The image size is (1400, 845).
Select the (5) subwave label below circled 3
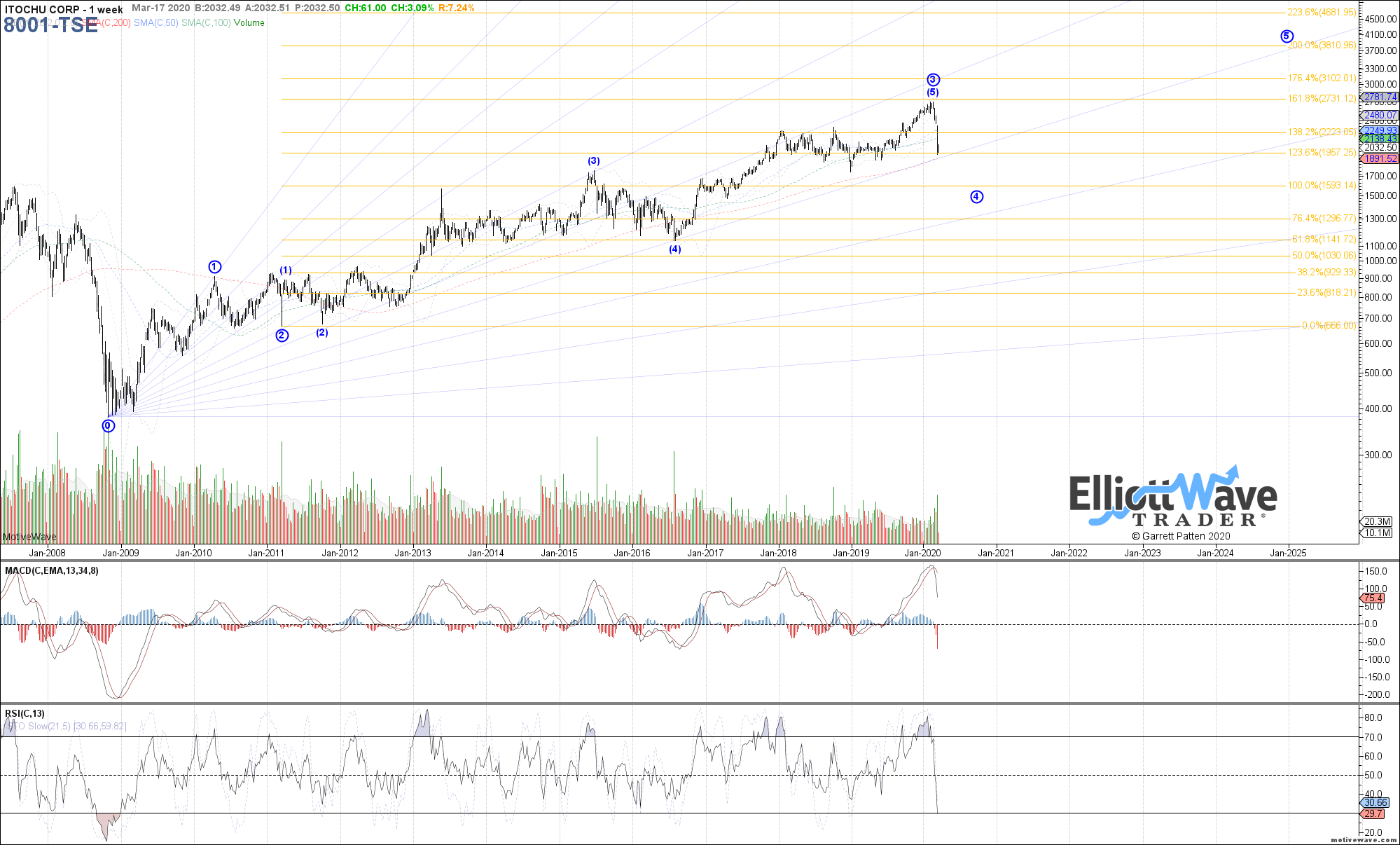933,92
